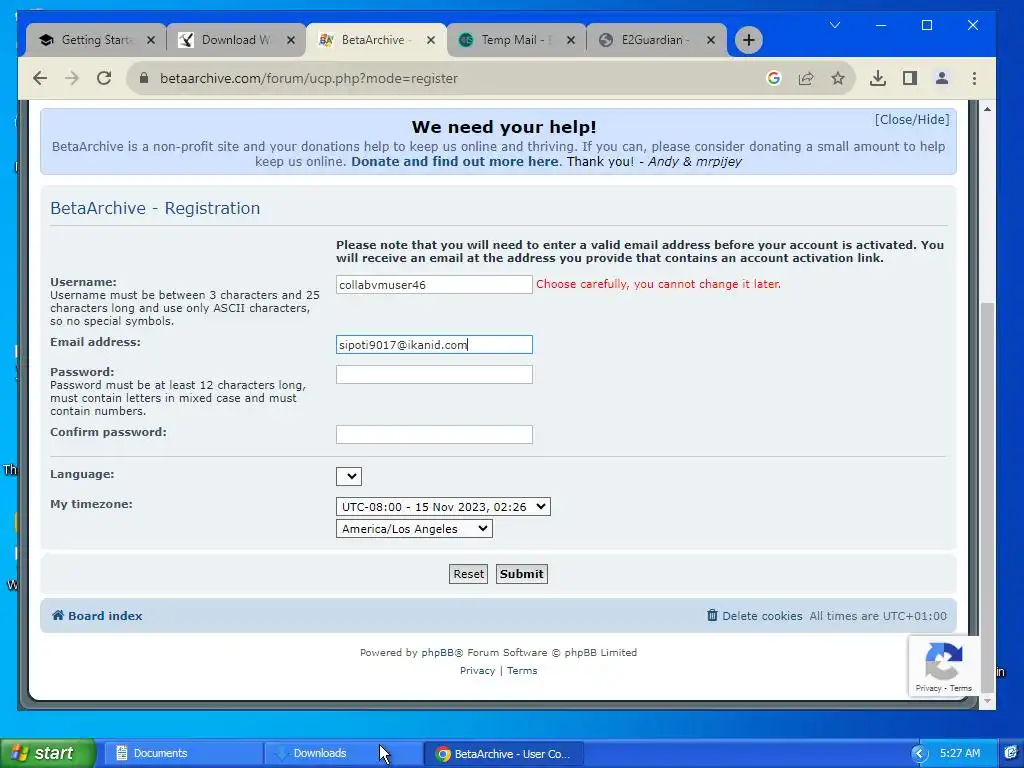Close the BetaArchive tab
The width and height of the screenshot is (1024, 768).
pos(431,40)
